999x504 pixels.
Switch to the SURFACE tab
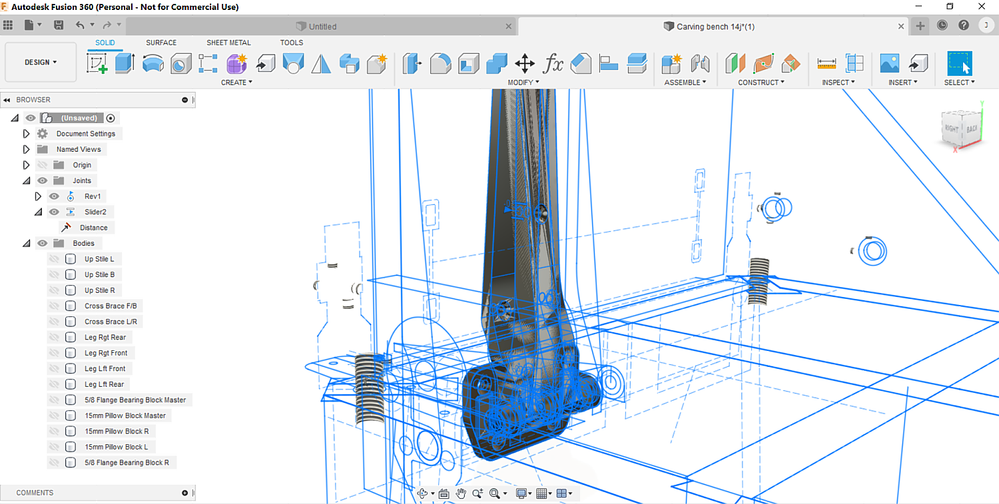click(x=161, y=43)
